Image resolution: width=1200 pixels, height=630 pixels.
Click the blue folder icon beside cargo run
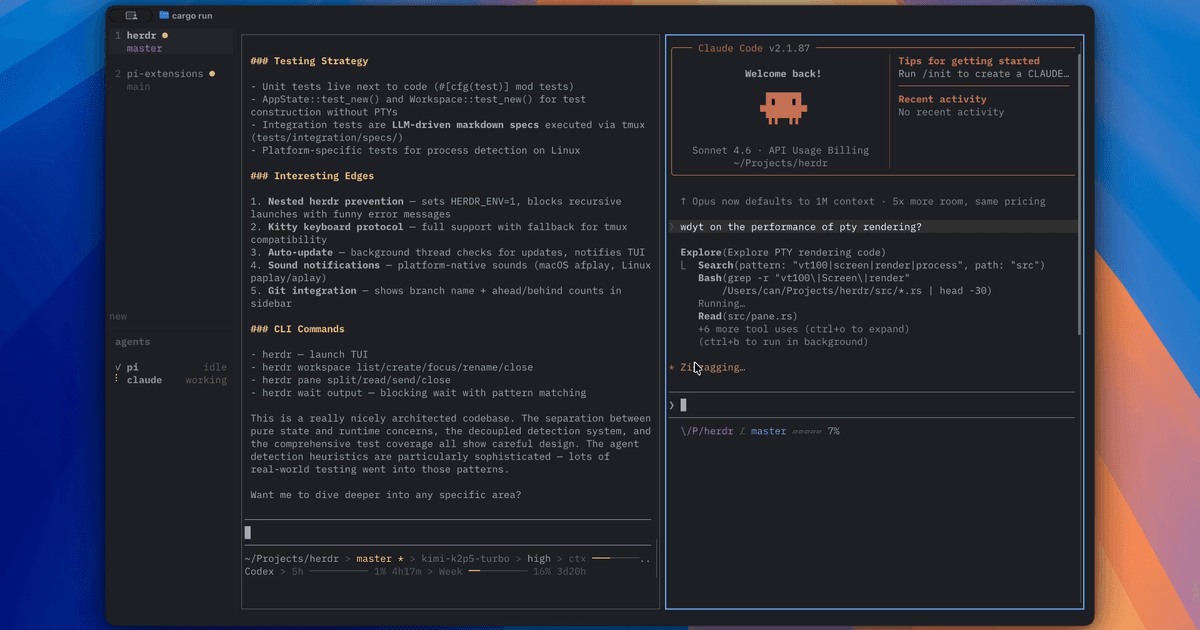click(x=165, y=15)
